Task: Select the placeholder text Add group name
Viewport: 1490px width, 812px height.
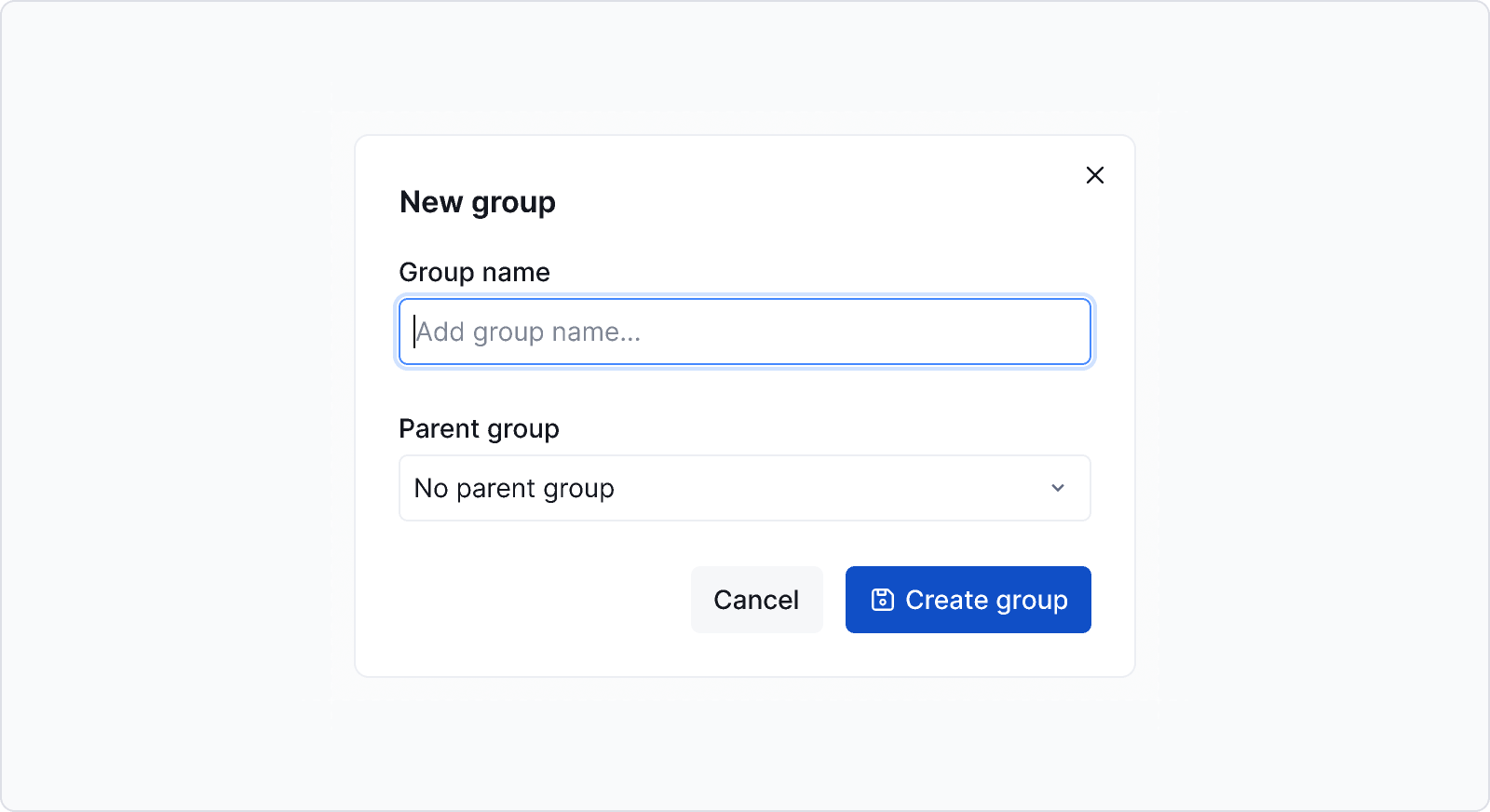Action: 527,332
